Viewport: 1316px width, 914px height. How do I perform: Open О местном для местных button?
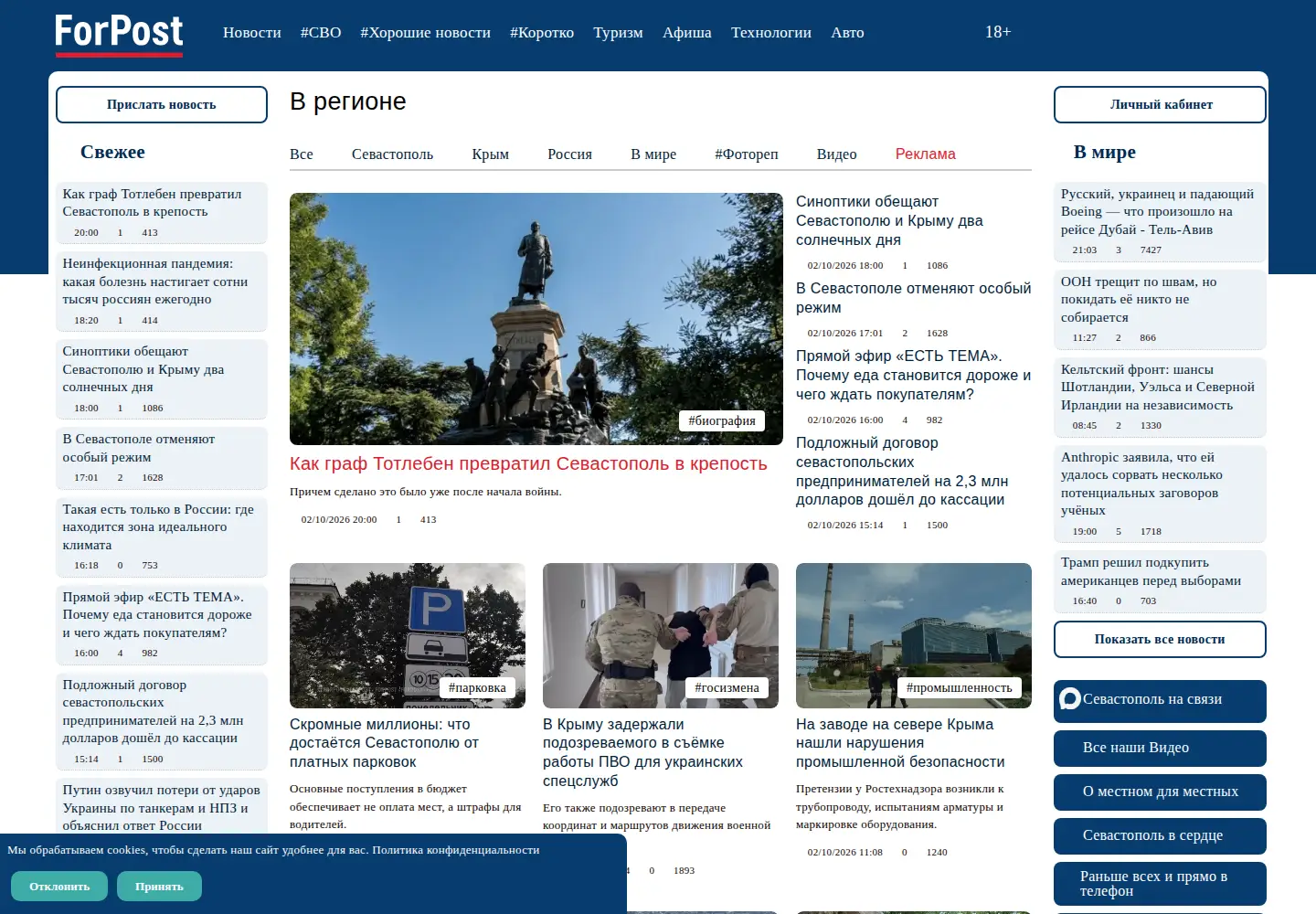coord(1160,792)
